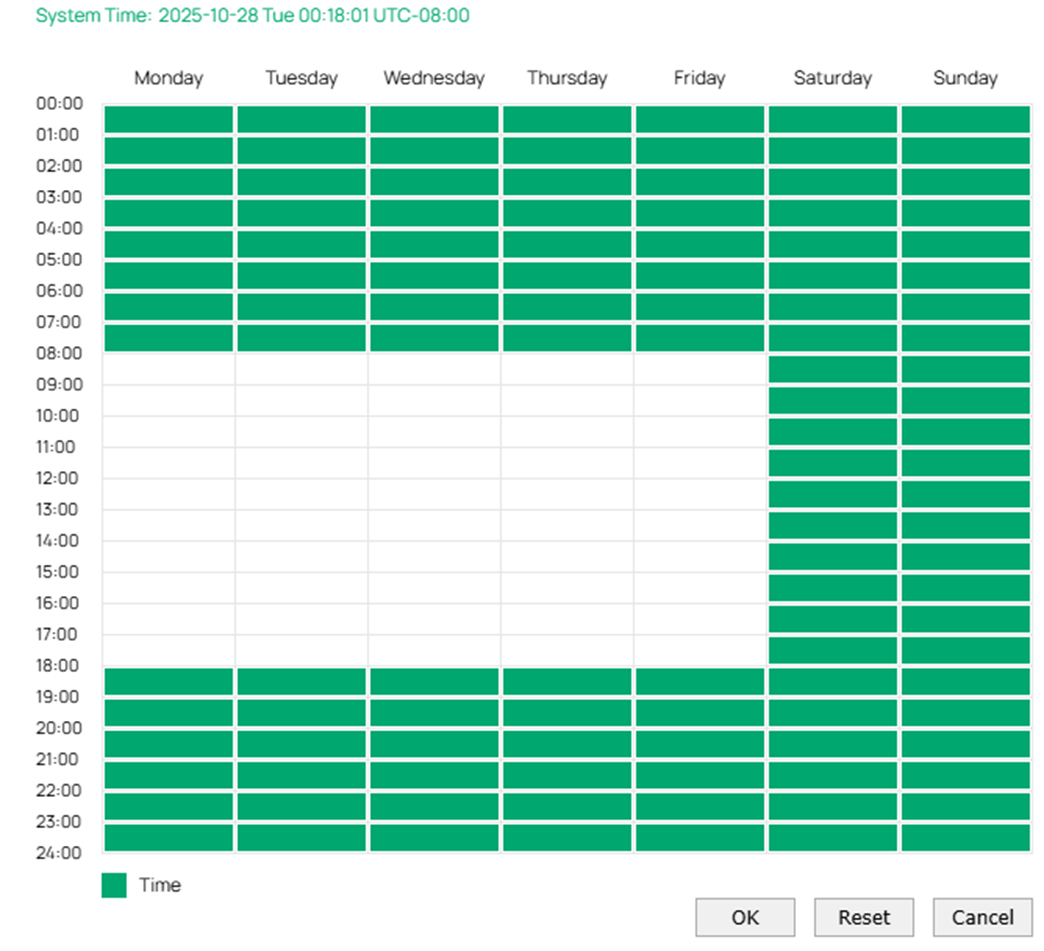Screen dimensions: 1044x951
Task: Click the System Time text
Action: pyautogui.click(x=252, y=16)
